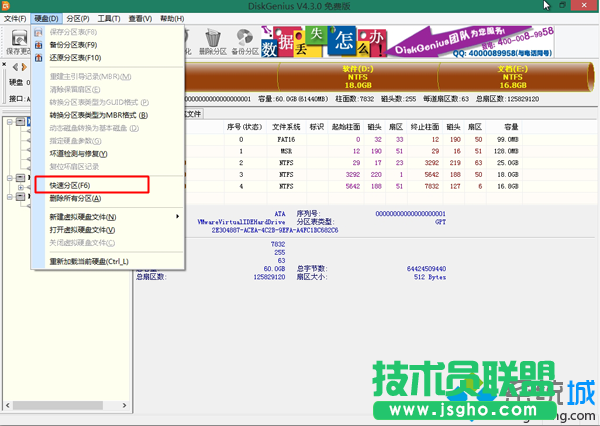Go to previous disk with left arrow
This screenshot has height=426, width=600.
pos(15,67)
